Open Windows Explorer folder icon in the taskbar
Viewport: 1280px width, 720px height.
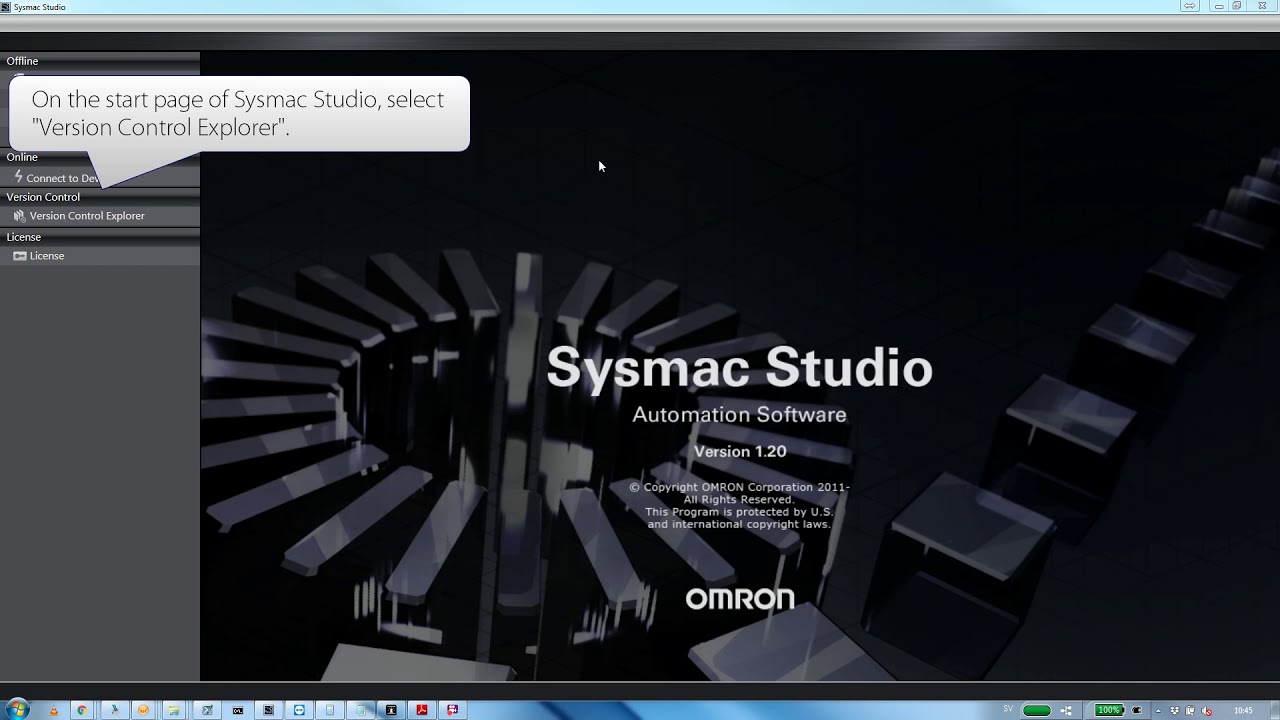[174, 710]
